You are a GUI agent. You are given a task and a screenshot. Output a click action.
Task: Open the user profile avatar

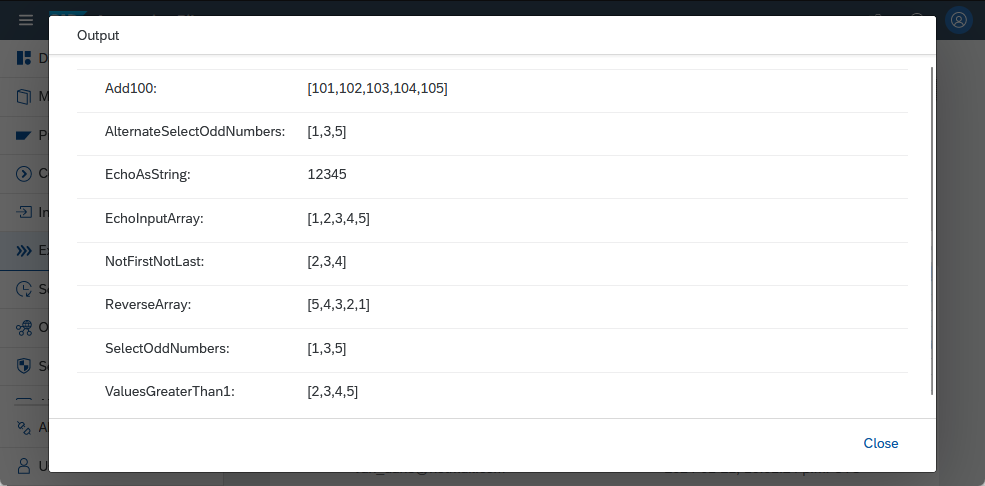959,20
